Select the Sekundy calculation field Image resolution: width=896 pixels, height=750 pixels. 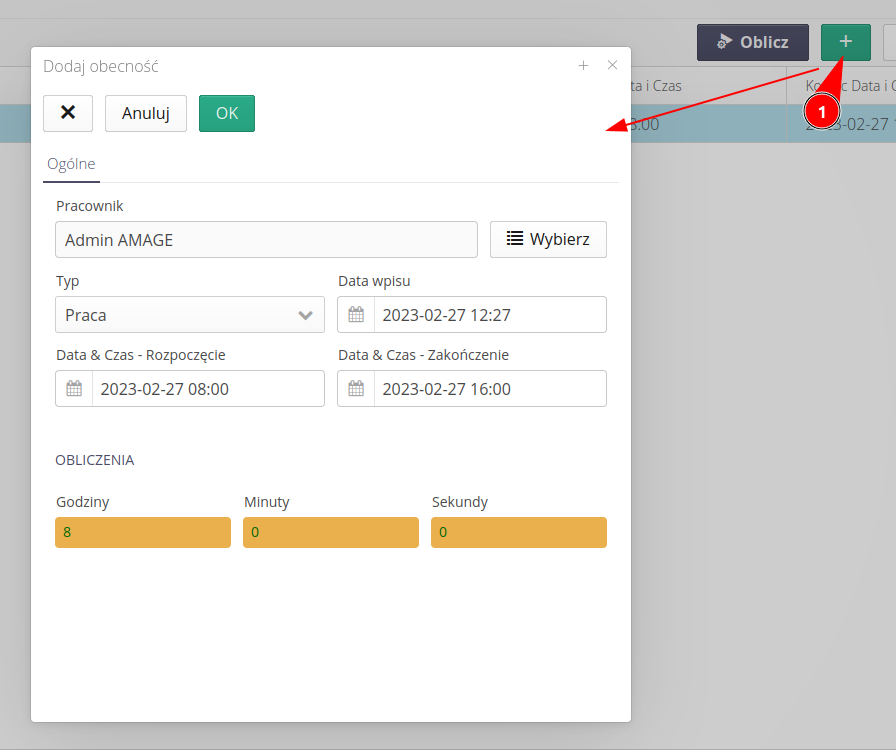(518, 532)
